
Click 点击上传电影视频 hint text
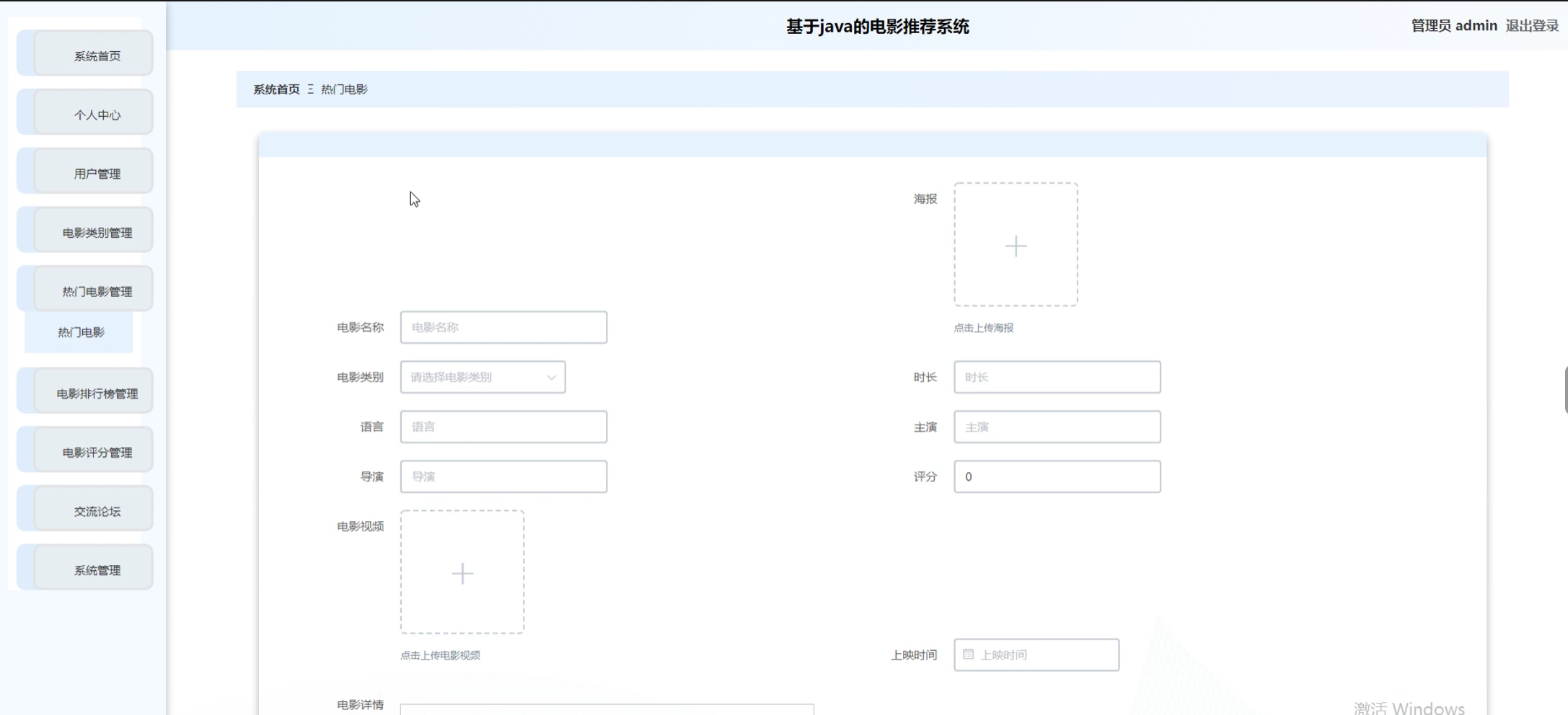click(440, 655)
